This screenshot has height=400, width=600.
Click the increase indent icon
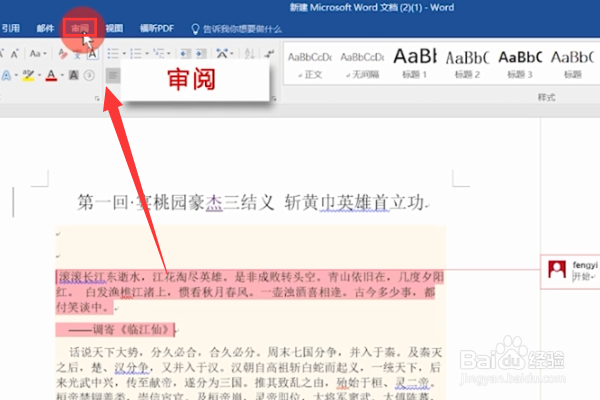[x=201, y=54]
